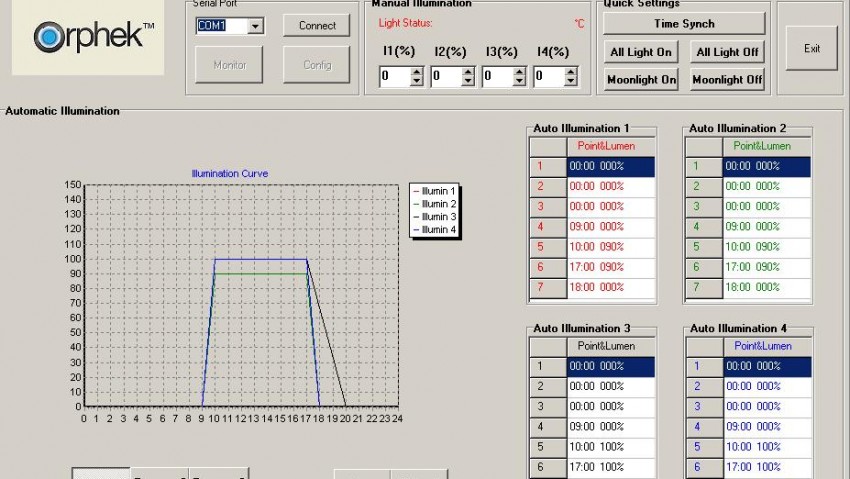The width and height of the screenshot is (850, 479).
Task: Click the Monitor button
Action: click(x=229, y=65)
